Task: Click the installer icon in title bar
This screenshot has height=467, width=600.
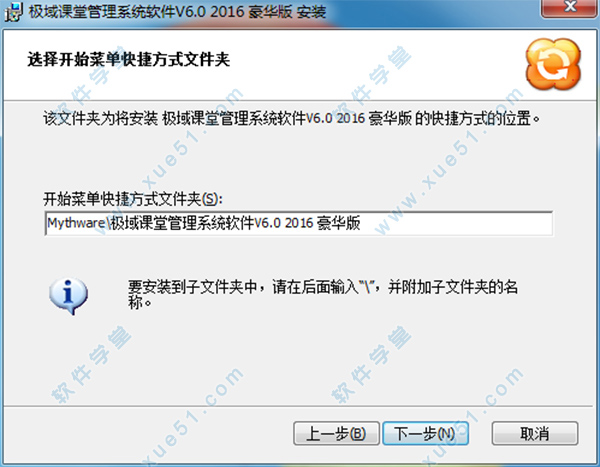Action: click(13, 11)
